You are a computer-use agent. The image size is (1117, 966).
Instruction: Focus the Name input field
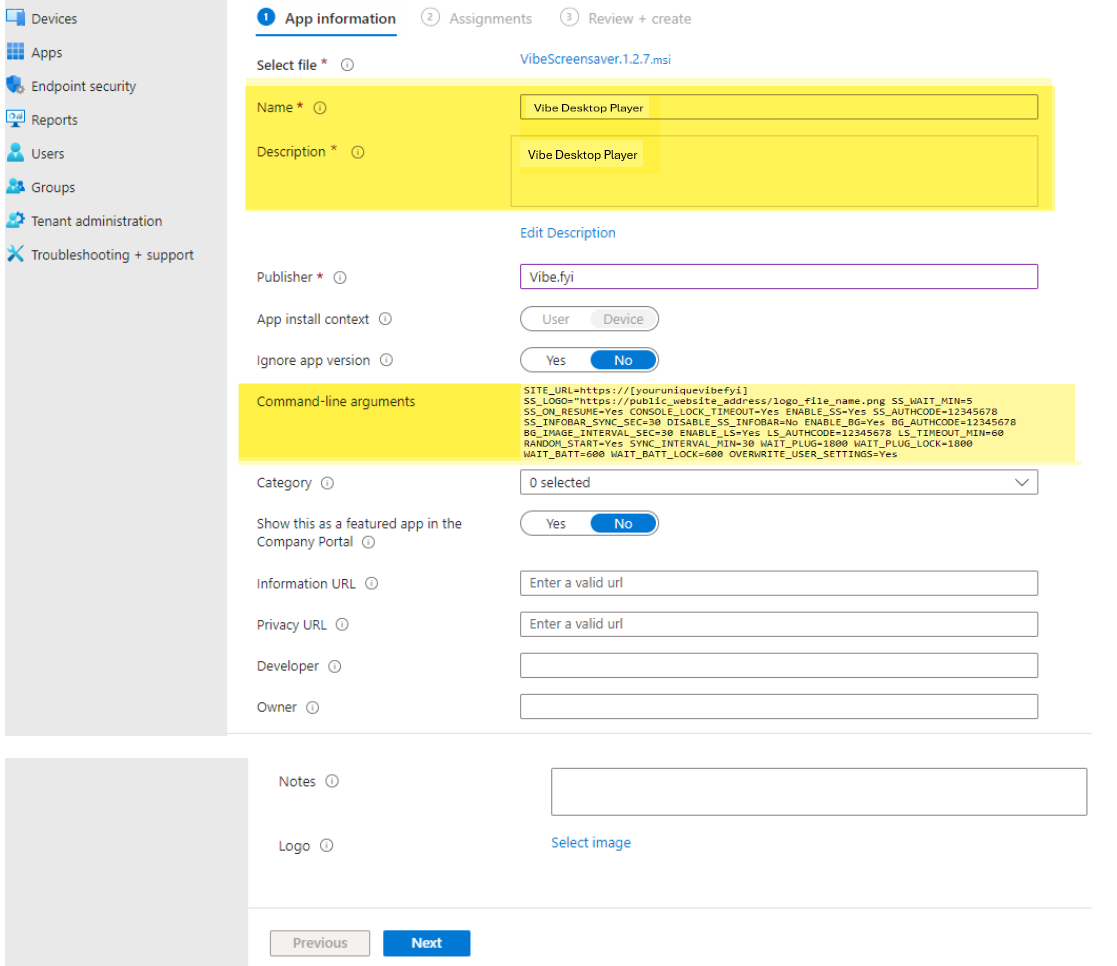click(779, 107)
